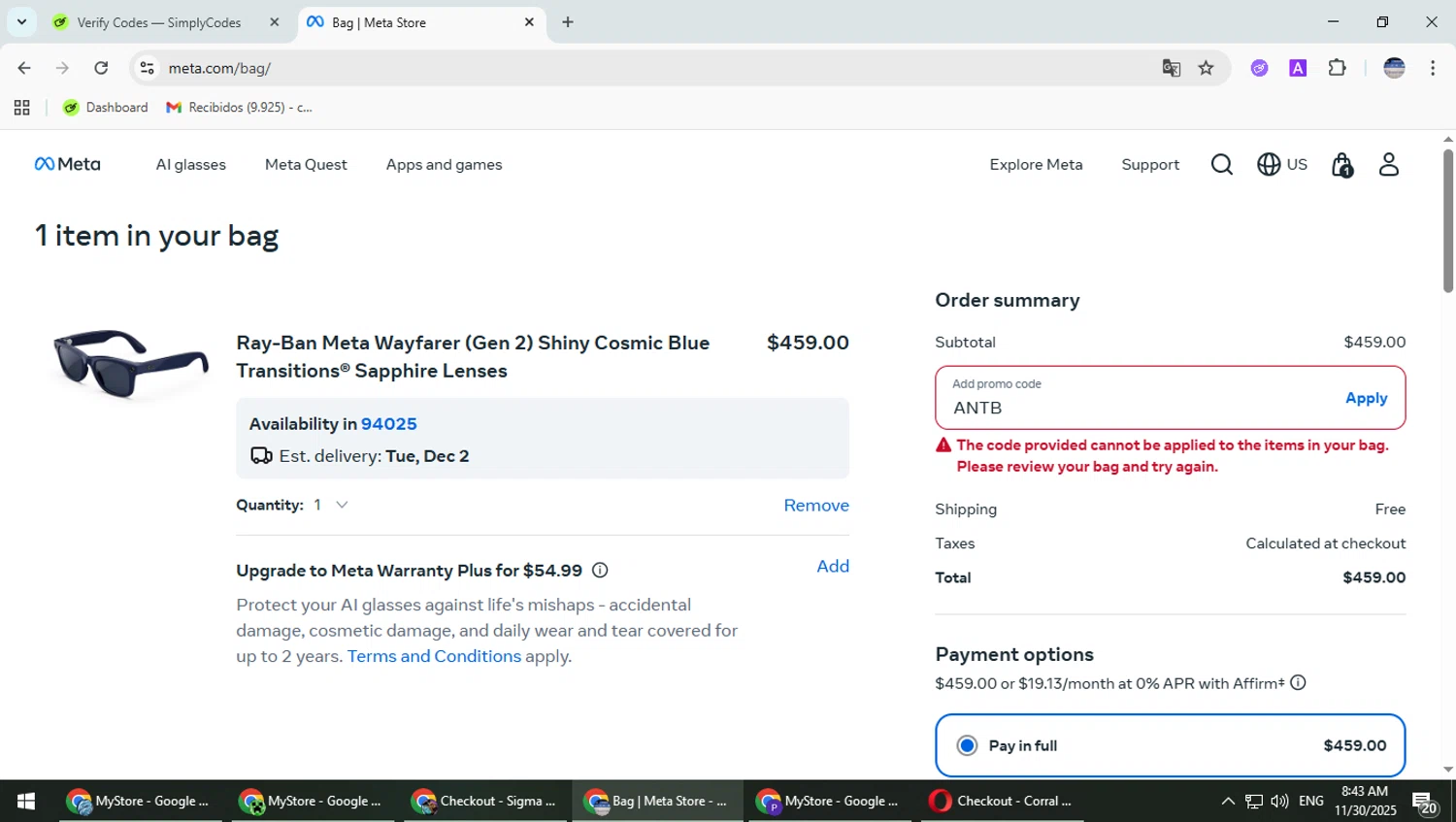The image size is (1456, 822).
Task: Switch to Checkout - Sigma taskbar window
Action: pyautogui.click(x=486, y=802)
